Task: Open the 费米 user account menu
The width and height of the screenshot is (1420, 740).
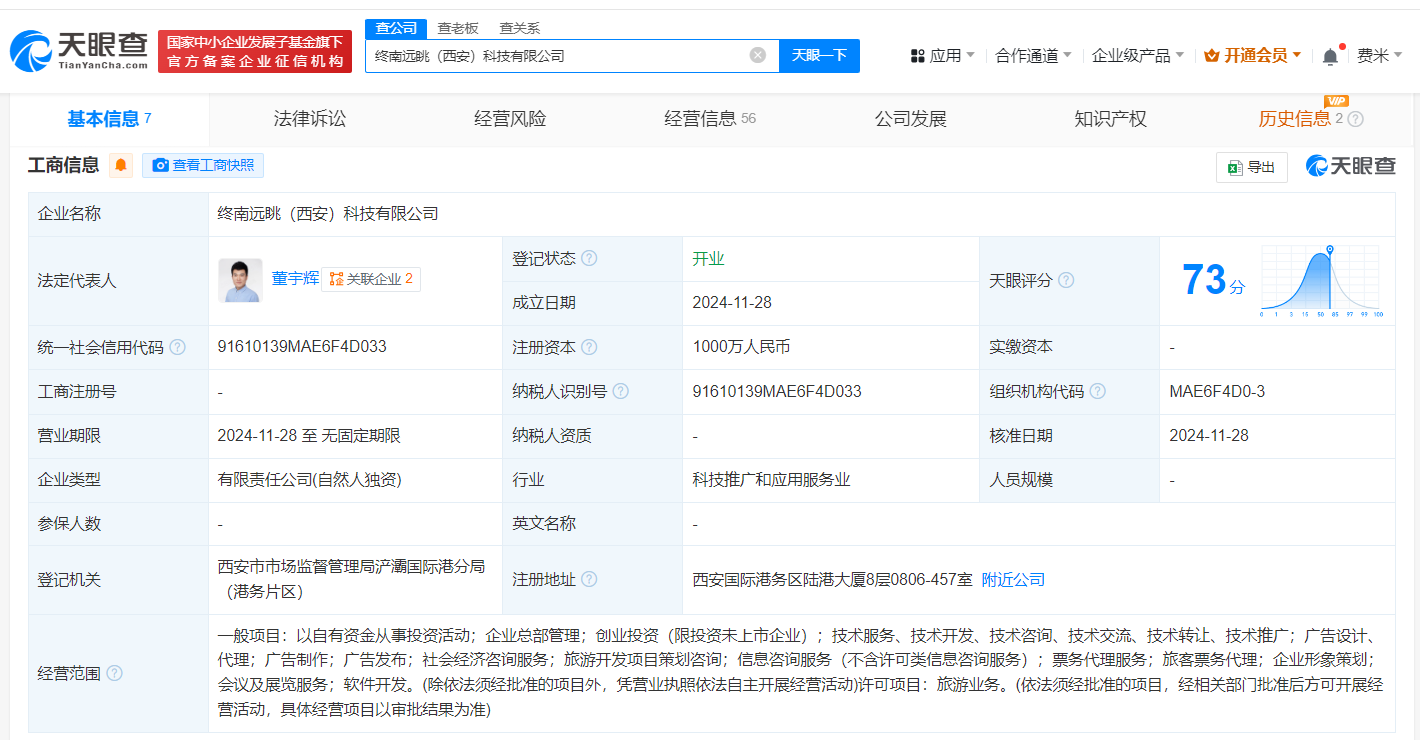Action: pyautogui.click(x=1379, y=56)
